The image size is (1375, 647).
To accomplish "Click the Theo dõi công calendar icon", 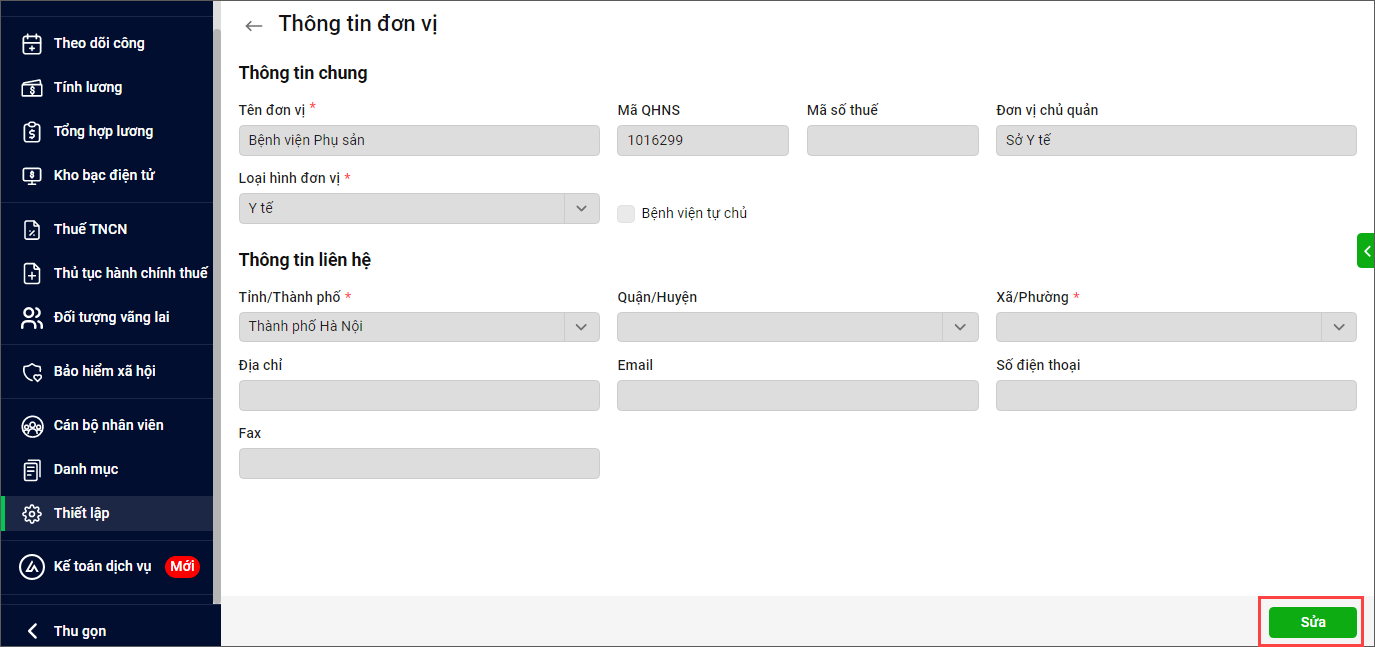I will click(33, 43).
